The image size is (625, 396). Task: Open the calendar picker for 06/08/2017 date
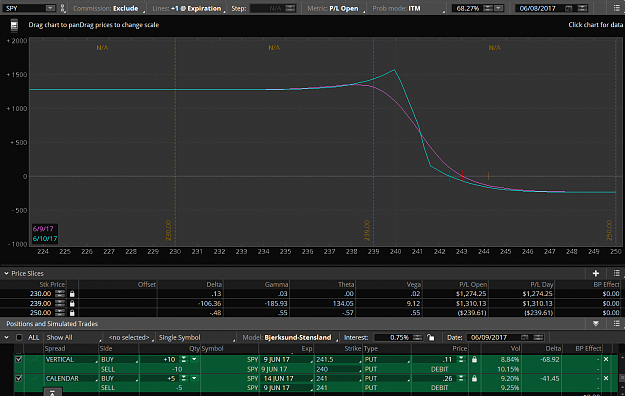click(569, 8)
